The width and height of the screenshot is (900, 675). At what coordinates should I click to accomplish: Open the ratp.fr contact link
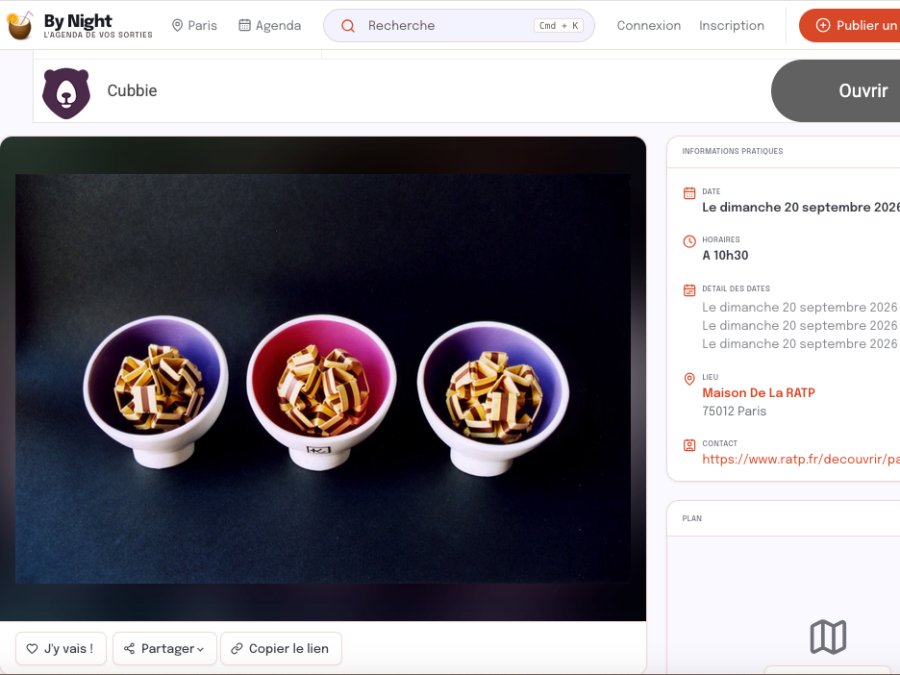[x=801, y=459]
